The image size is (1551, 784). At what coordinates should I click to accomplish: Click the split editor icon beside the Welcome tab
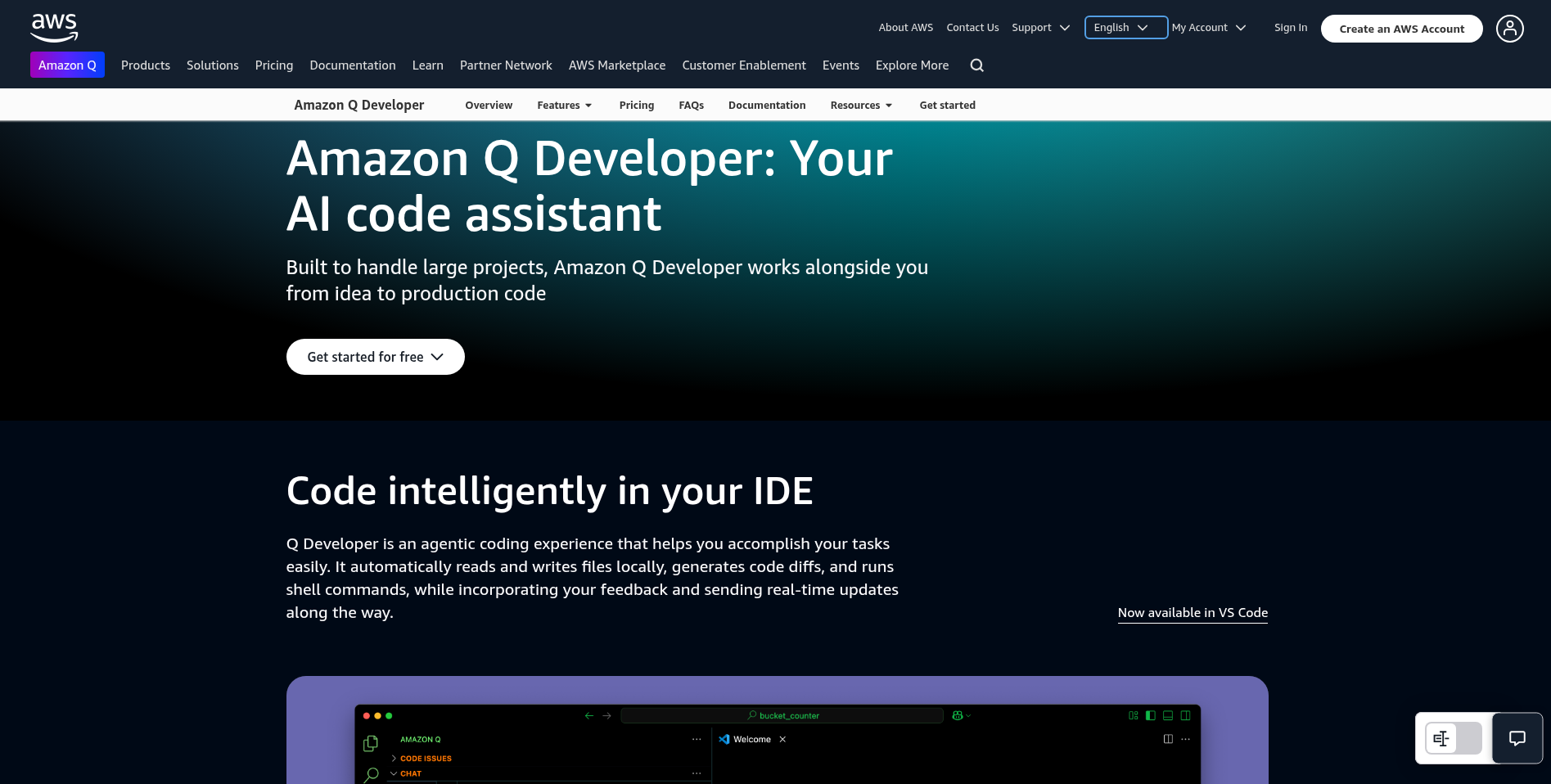tap(1168, 739)
